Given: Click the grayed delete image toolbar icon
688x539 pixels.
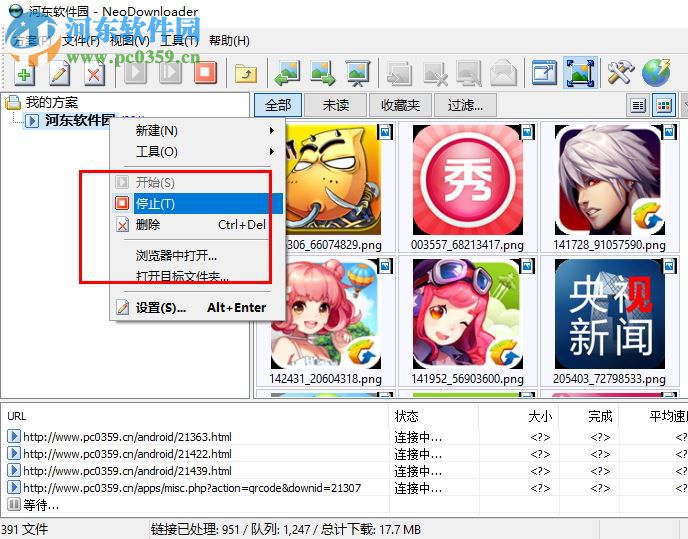Looking at the screenshot, I should 434,73.
